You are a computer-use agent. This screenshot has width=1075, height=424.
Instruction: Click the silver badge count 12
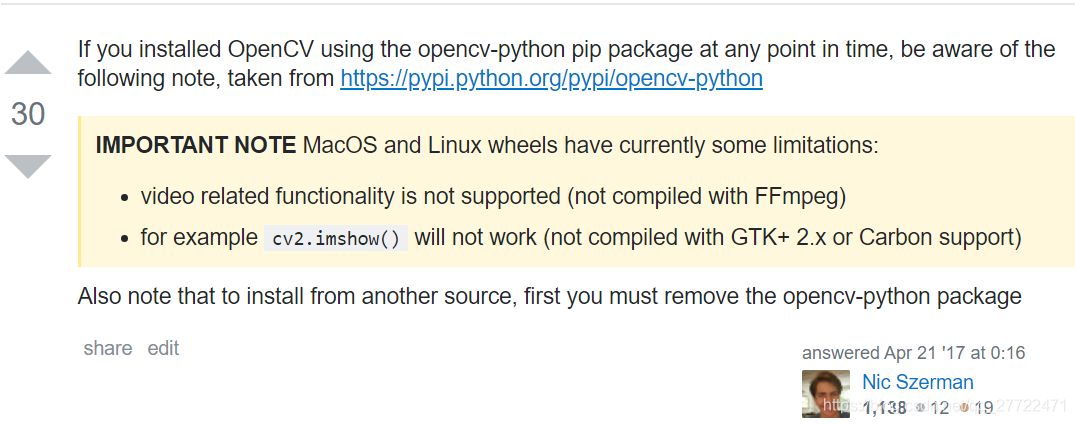[x=939, y=408]
